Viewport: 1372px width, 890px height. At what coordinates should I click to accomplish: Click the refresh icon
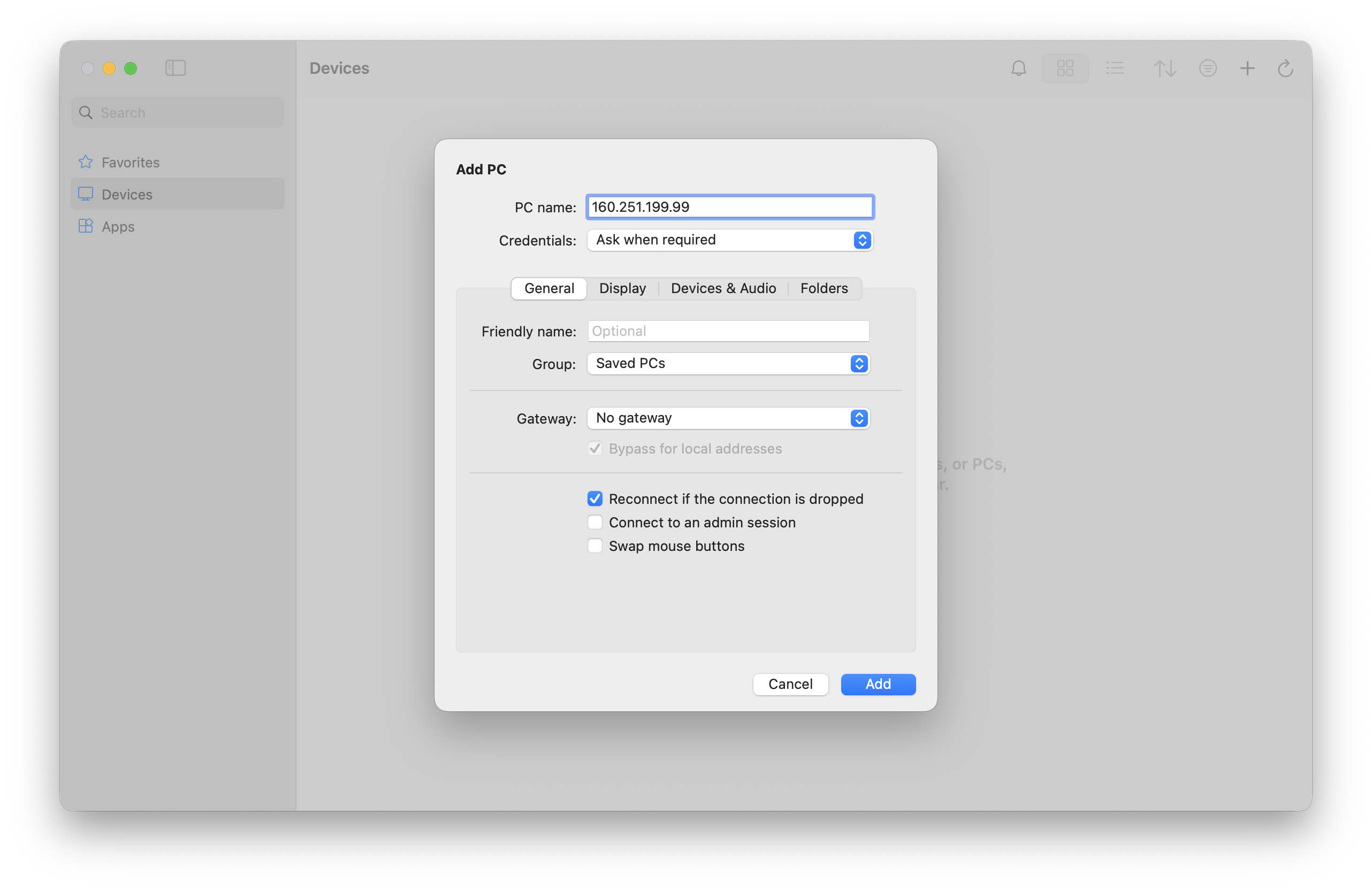pos(1285,68)
